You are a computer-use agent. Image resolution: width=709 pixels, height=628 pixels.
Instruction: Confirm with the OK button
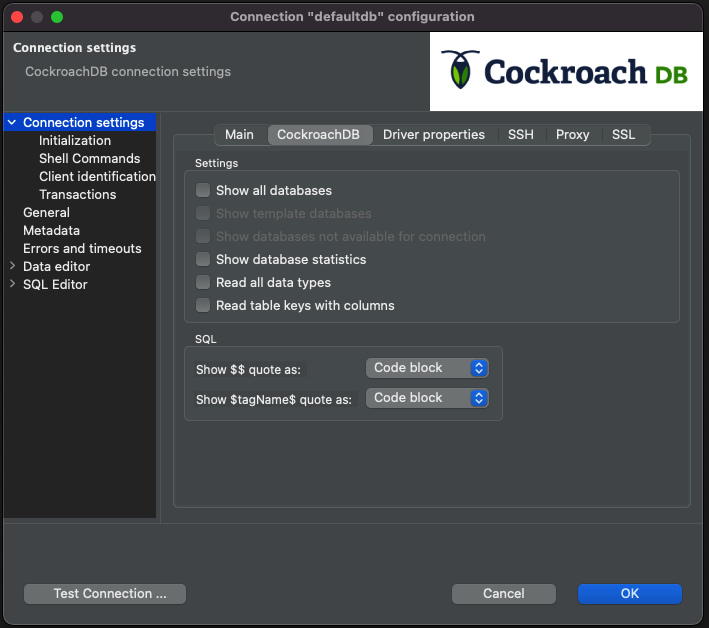pos(629,594)
